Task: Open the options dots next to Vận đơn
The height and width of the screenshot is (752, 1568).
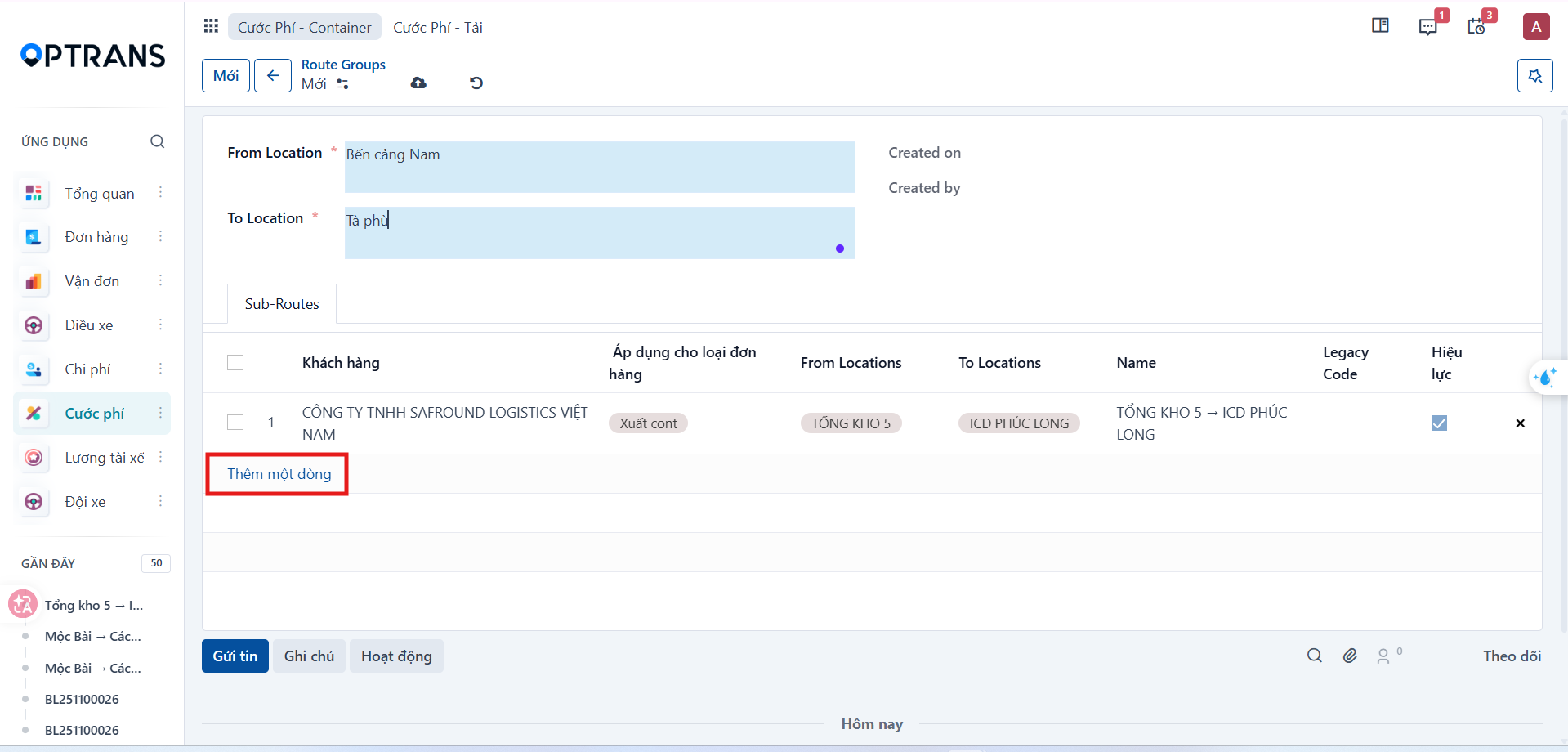Action: point(160,281)
